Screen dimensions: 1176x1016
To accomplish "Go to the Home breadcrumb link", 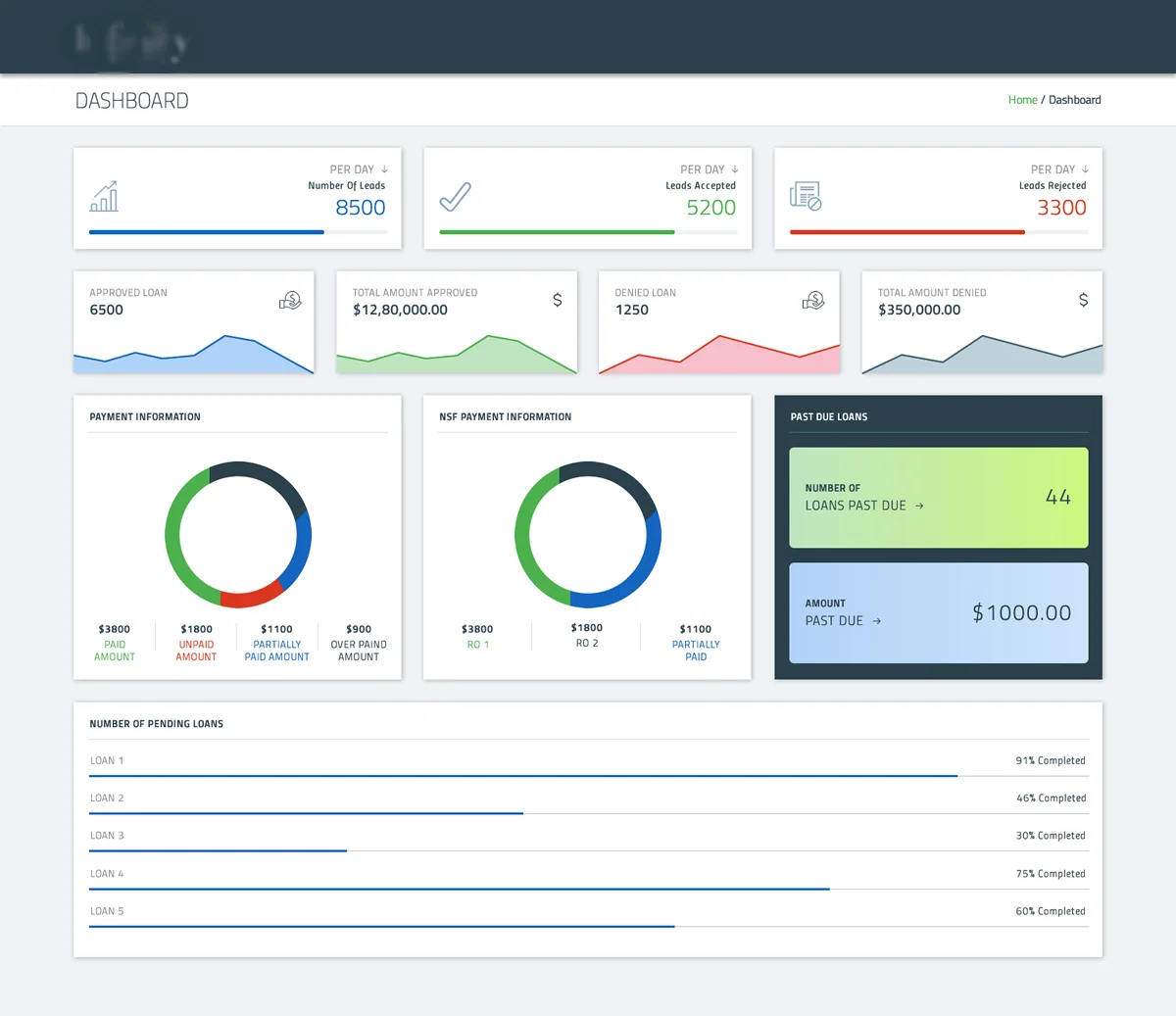I will [x=1022, y=100].
